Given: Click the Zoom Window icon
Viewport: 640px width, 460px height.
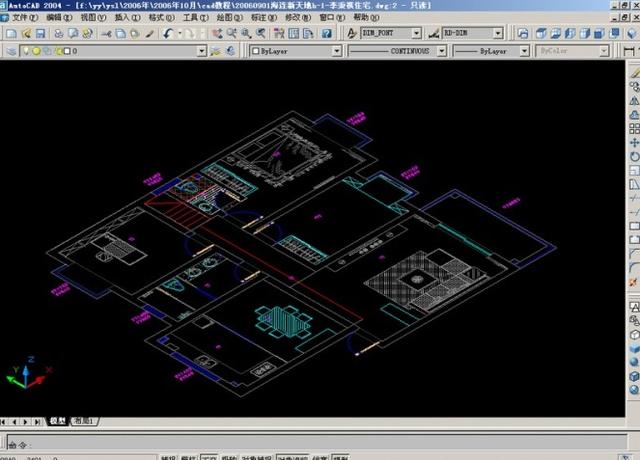Looking at the screenshot, I should [246, 33].
